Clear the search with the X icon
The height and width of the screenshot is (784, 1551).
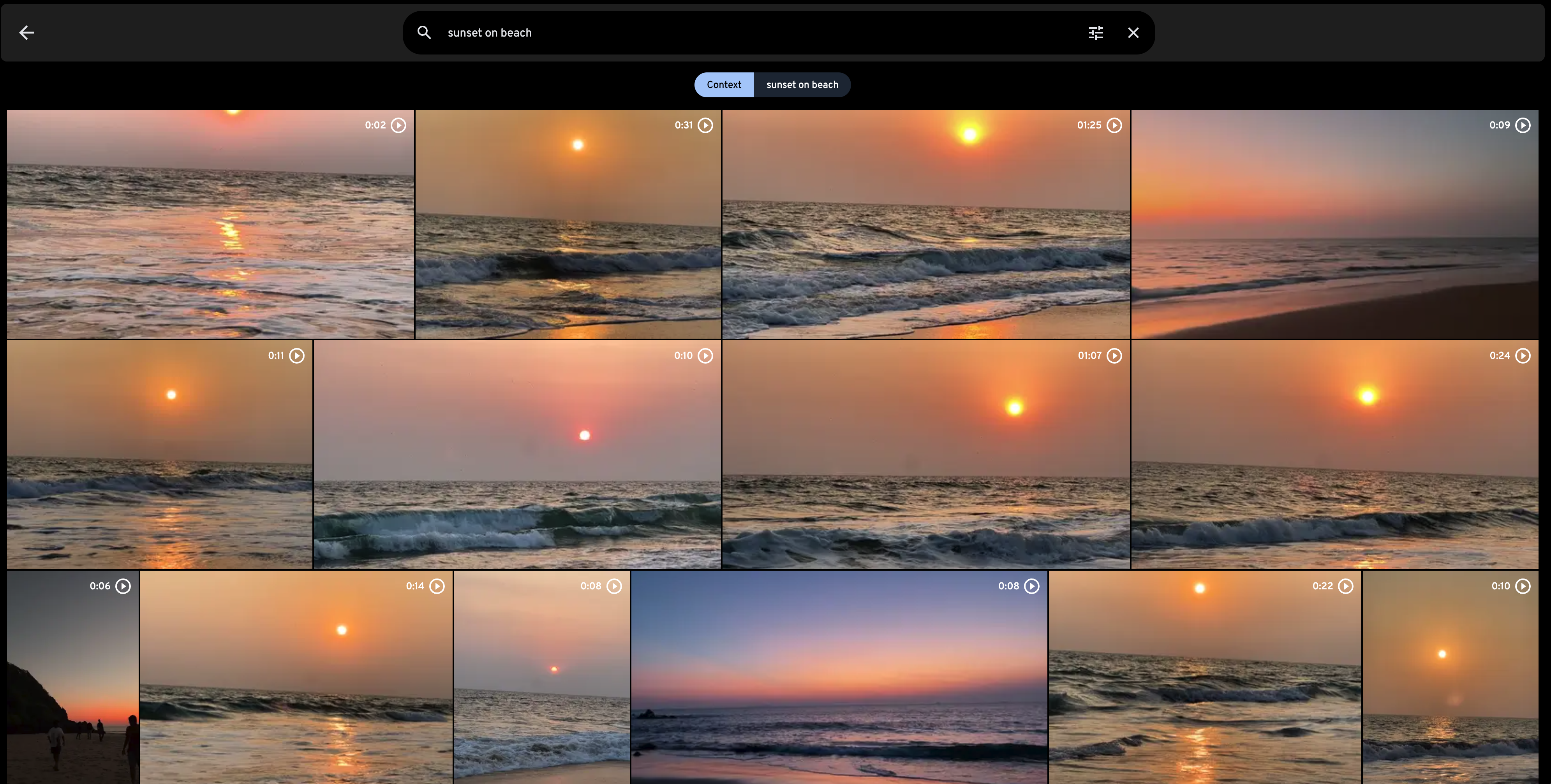(x=1133, y=32)
